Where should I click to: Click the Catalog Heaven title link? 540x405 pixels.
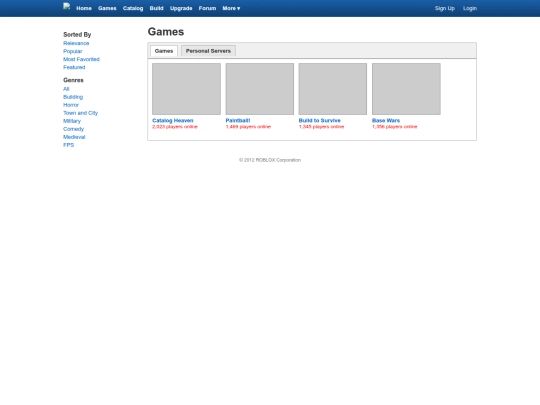pyautogui.click(x=173, y=121)
